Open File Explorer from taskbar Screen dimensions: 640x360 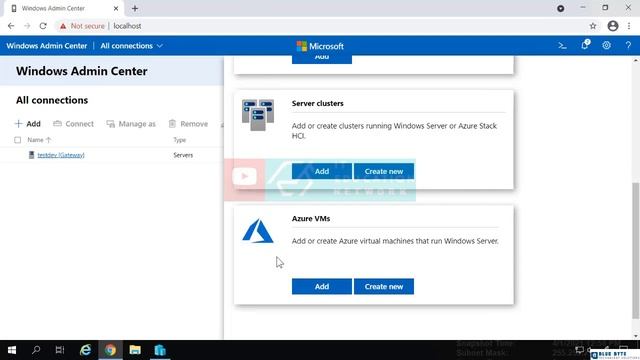135,350
